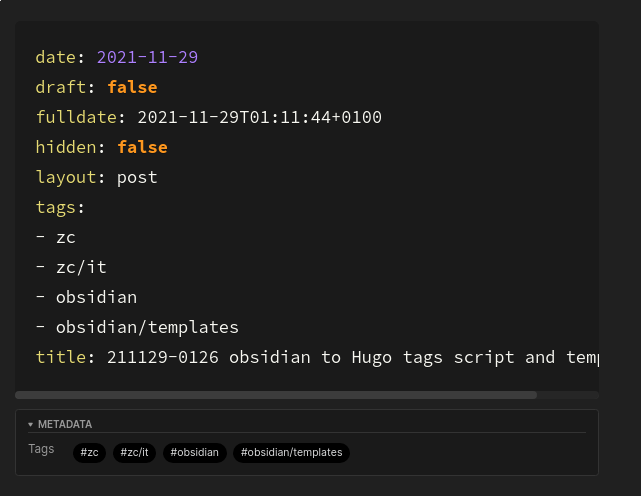Screen dimensions: 641x496
Task: Select the #obsidian tag pill
Action: tap(196, 452)
